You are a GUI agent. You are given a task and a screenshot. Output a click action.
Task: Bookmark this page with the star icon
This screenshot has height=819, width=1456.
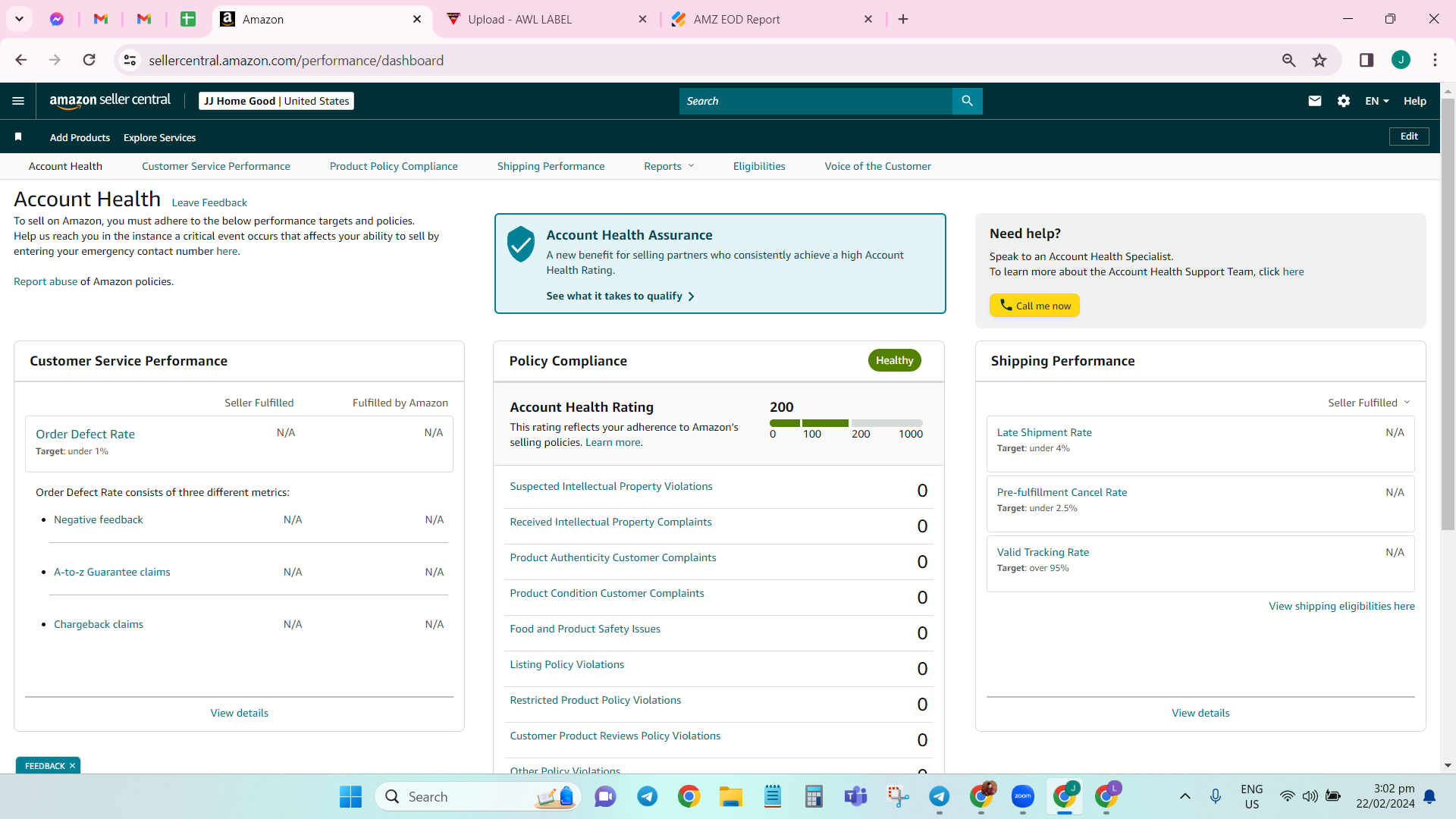1319,60
